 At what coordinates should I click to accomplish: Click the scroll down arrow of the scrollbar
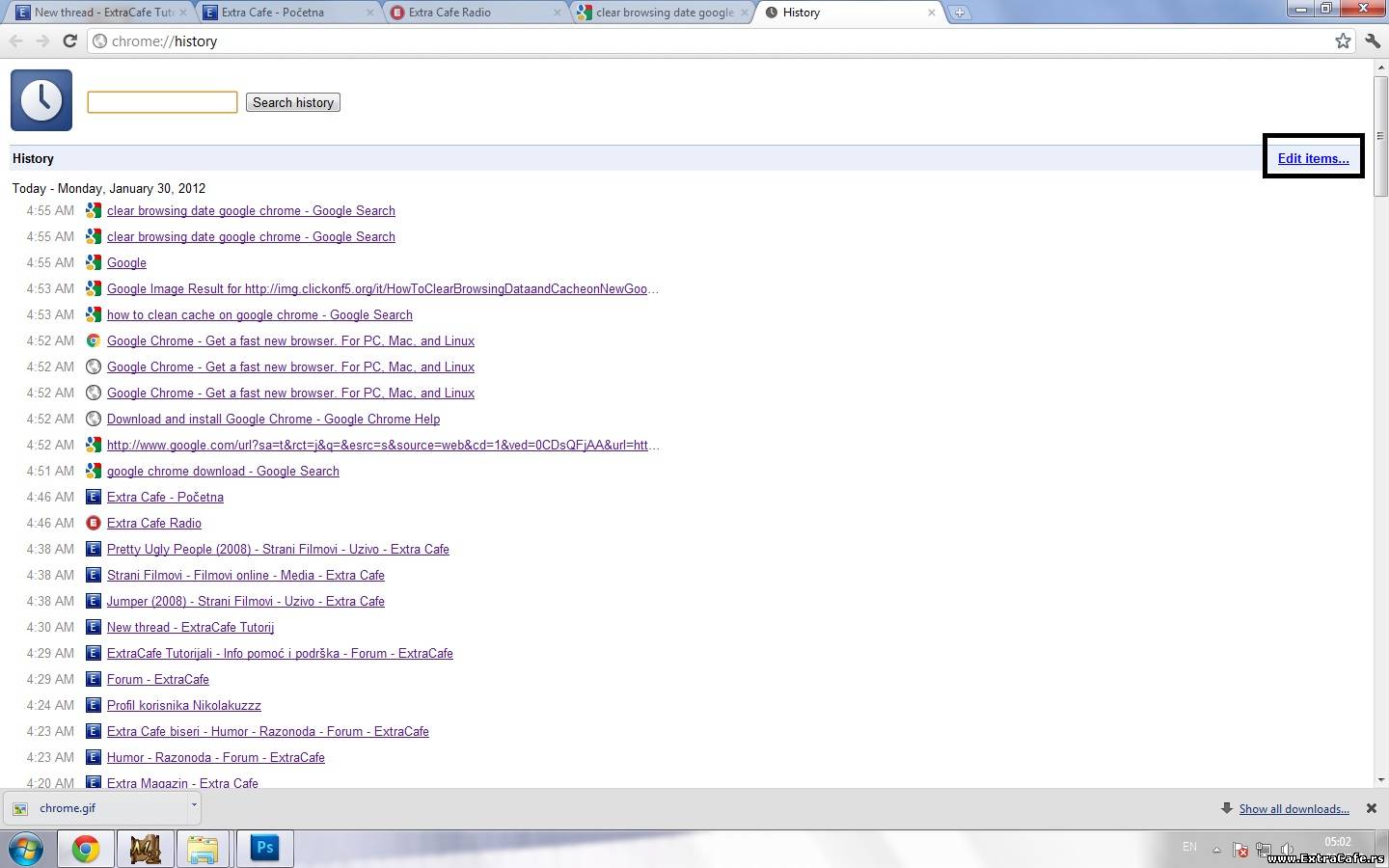tap(1380, 779)
